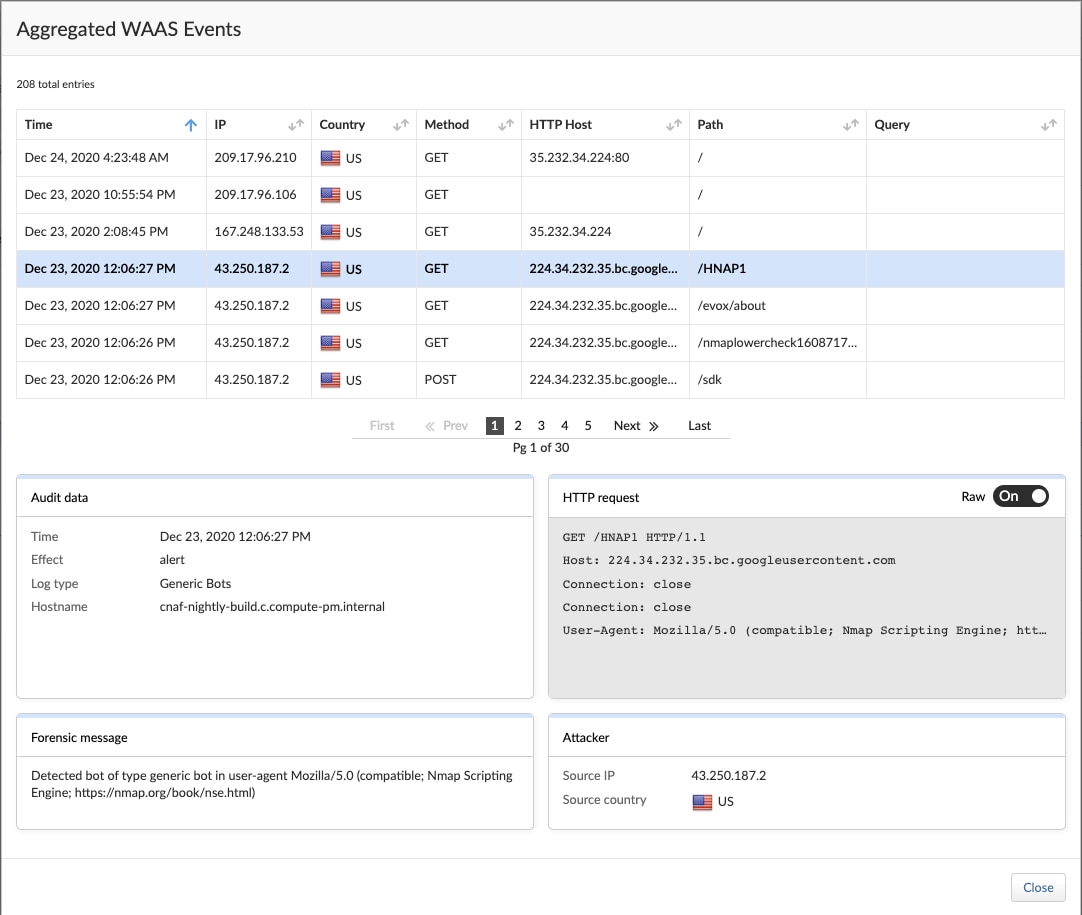1082x915 pixels.
Task: Click hostname cnaf-nightly-build.c.compute-pm.internal
Action: (272, 607)
